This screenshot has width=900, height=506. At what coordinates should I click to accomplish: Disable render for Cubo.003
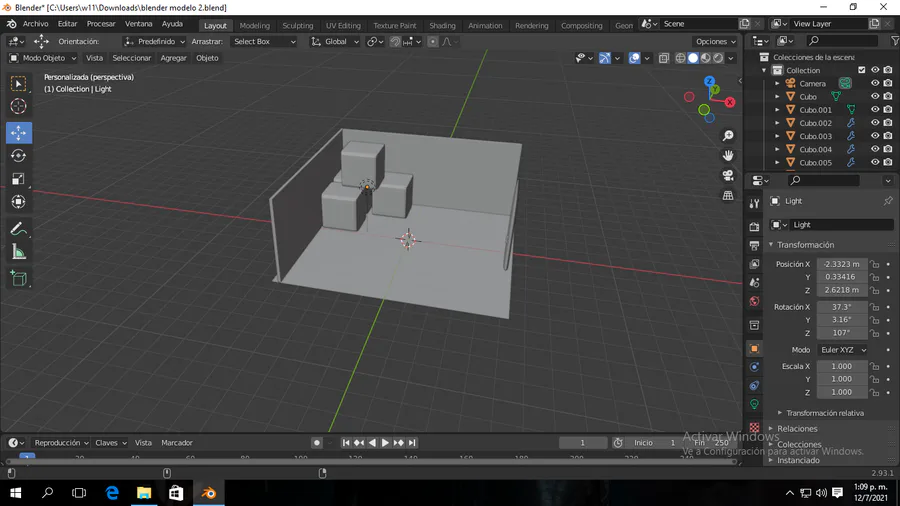click(888, 136)
